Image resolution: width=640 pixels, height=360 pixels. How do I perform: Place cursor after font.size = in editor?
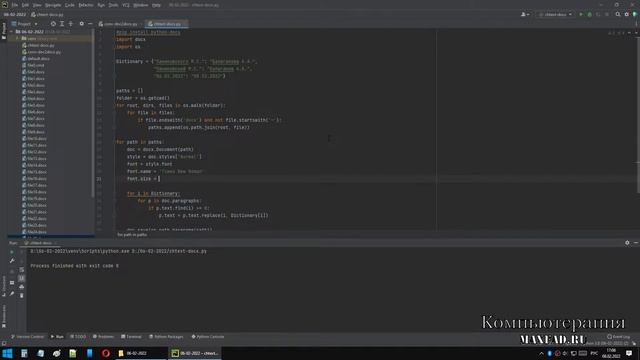coord(159,179)
